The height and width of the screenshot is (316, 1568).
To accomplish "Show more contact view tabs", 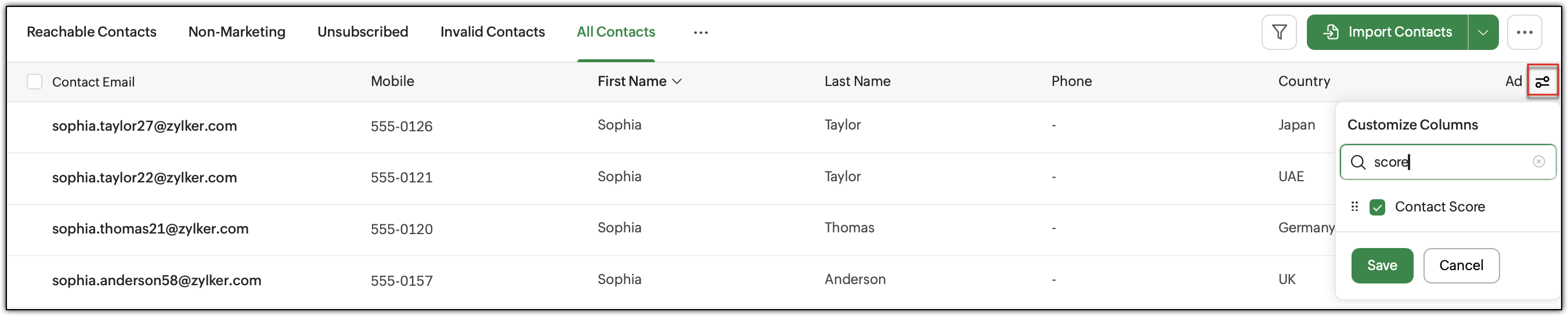I will (700, 33).
